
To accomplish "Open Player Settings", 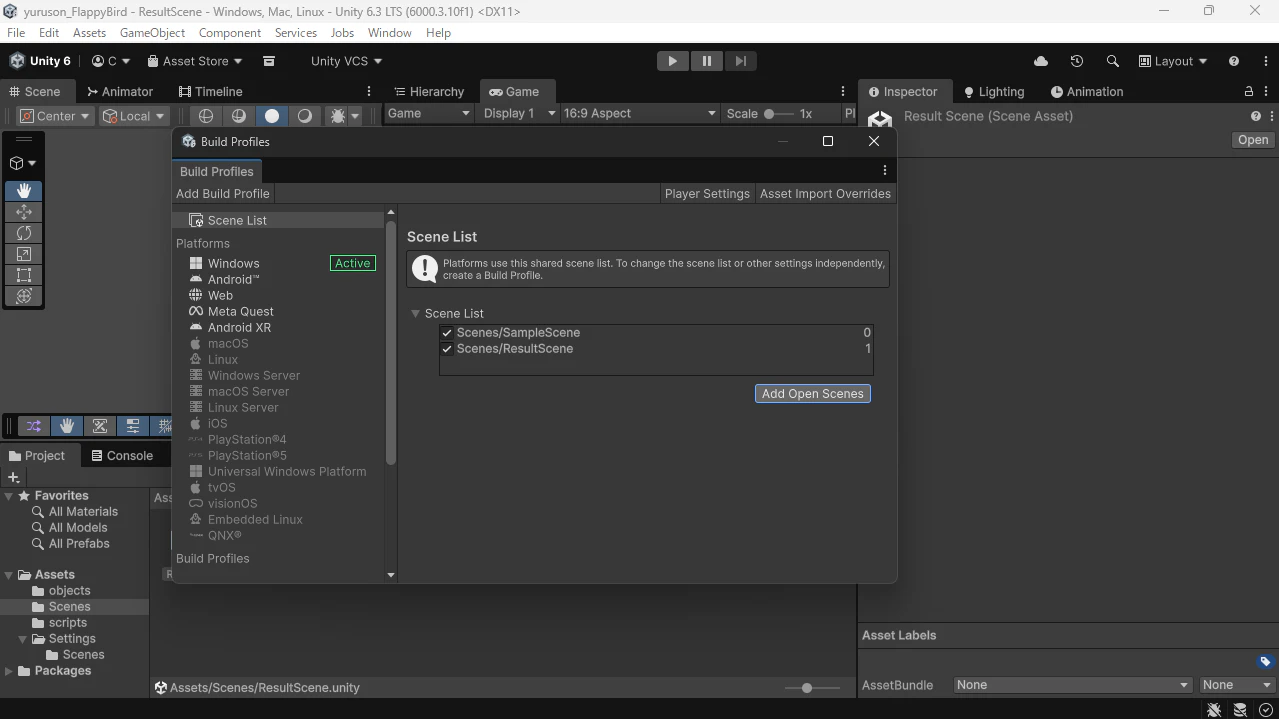I will (x=707, y=194).
